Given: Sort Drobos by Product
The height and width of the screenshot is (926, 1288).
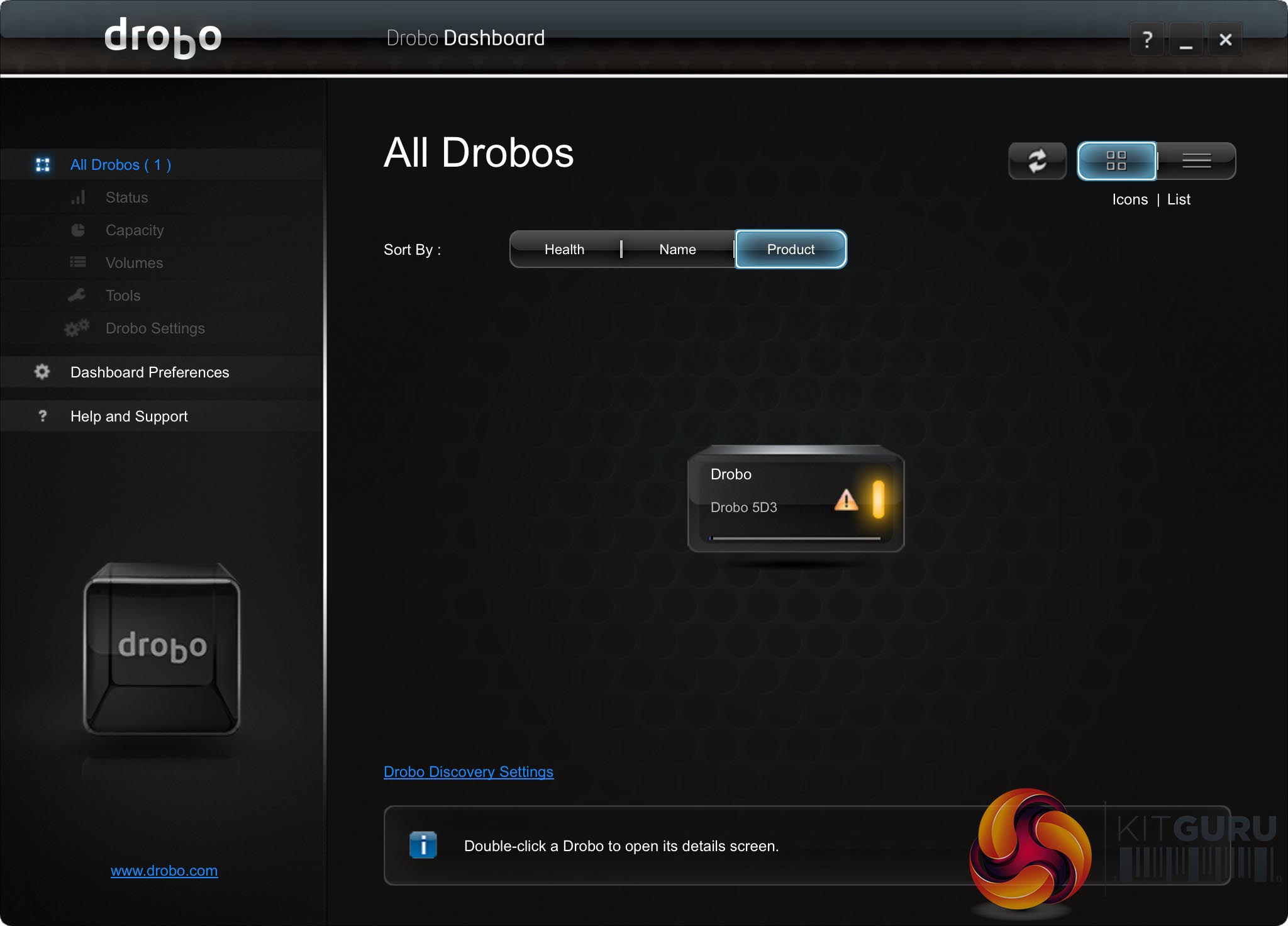Looking at the screenshot, I should 791,250.
